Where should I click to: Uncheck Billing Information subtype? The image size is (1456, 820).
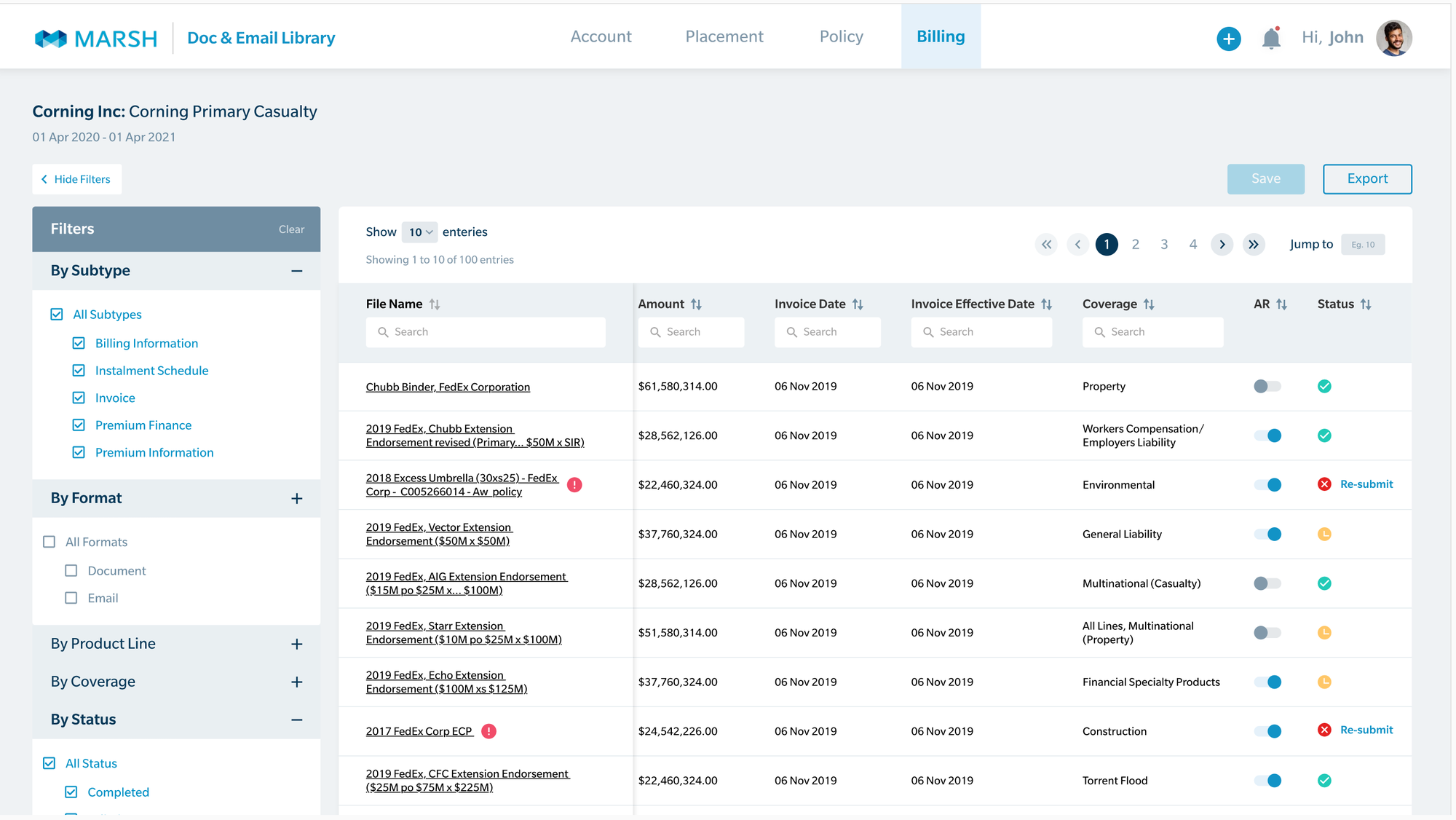(x=79, y=343)
